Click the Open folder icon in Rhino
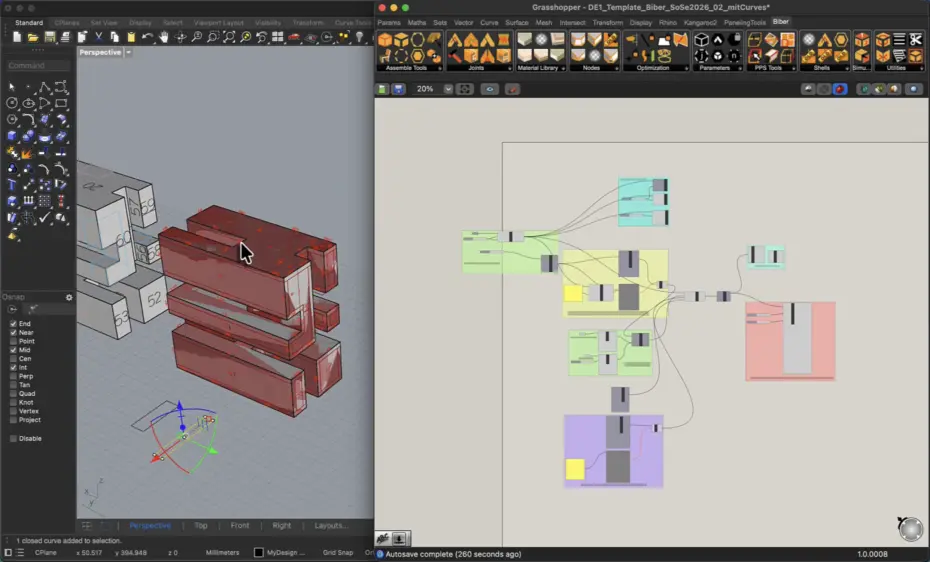Screen dimensions: 930x562 (x=33, y=37)
